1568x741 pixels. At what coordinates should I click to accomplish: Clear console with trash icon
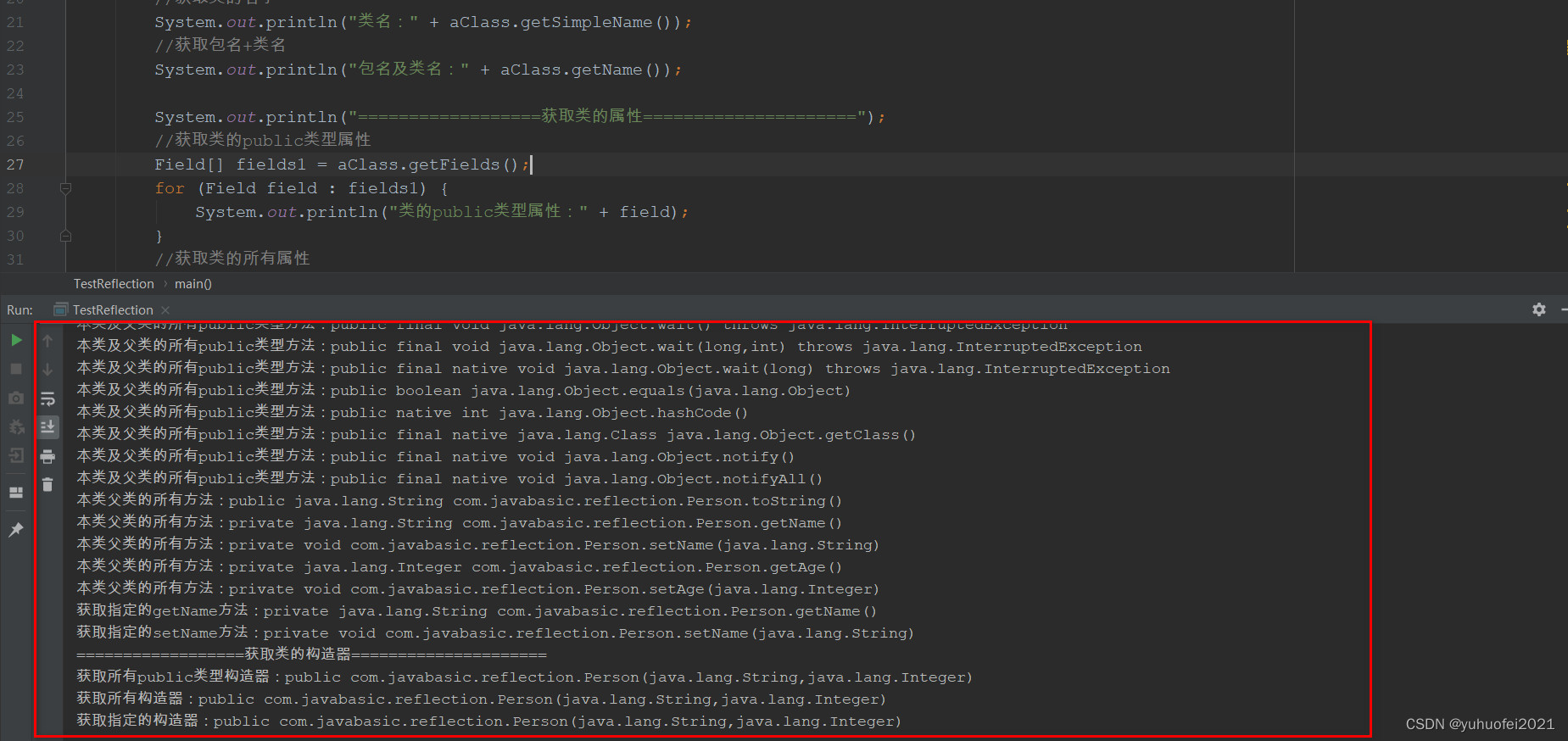pos(47,485)
